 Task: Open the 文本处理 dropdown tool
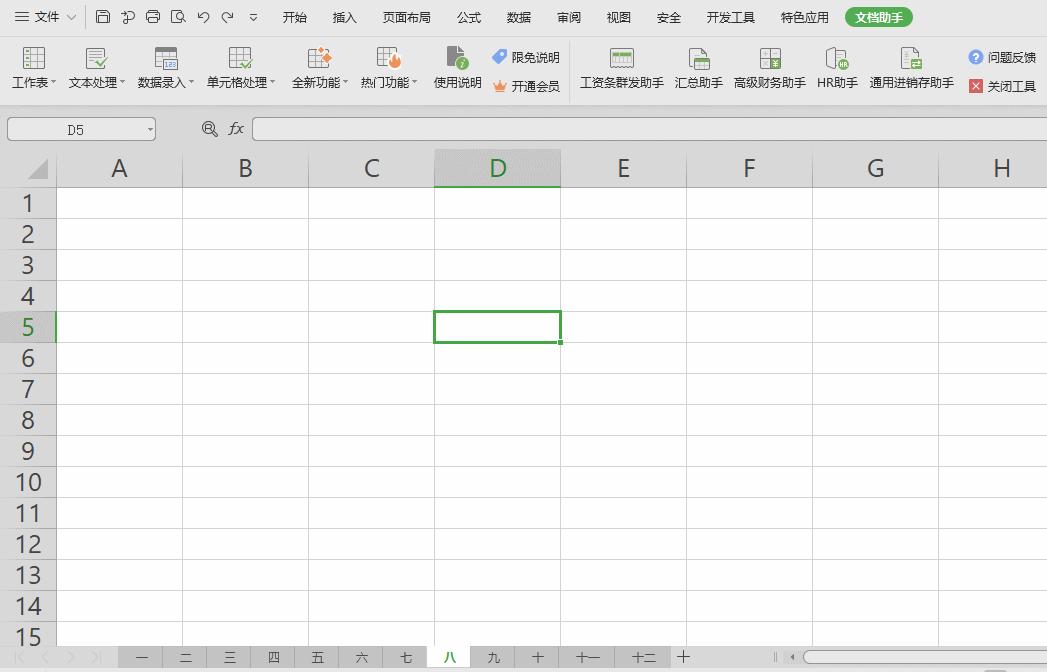97,67
